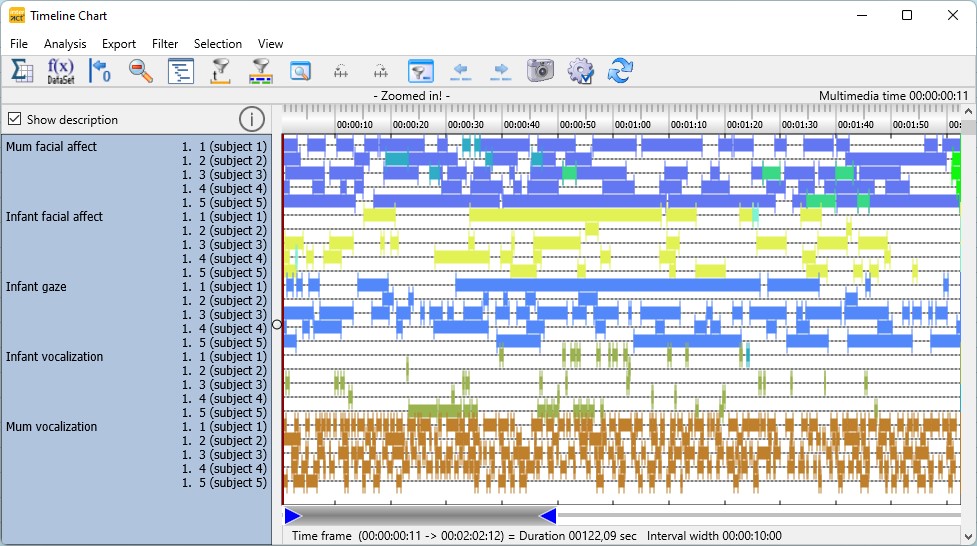Click the reset to zero arrow icon
The height and width of the screenshot is (546, 977).
click(100, 70)
